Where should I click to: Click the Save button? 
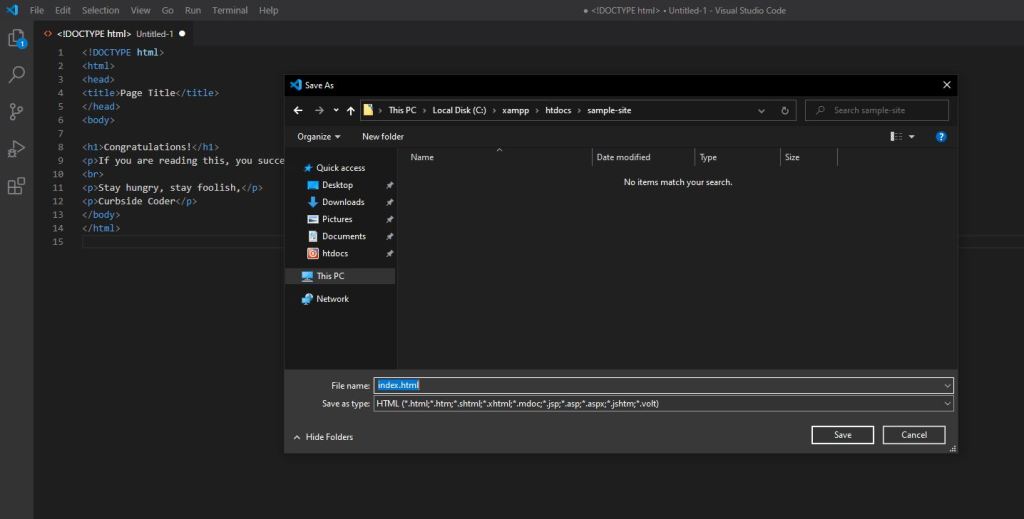tap(843, 435)
